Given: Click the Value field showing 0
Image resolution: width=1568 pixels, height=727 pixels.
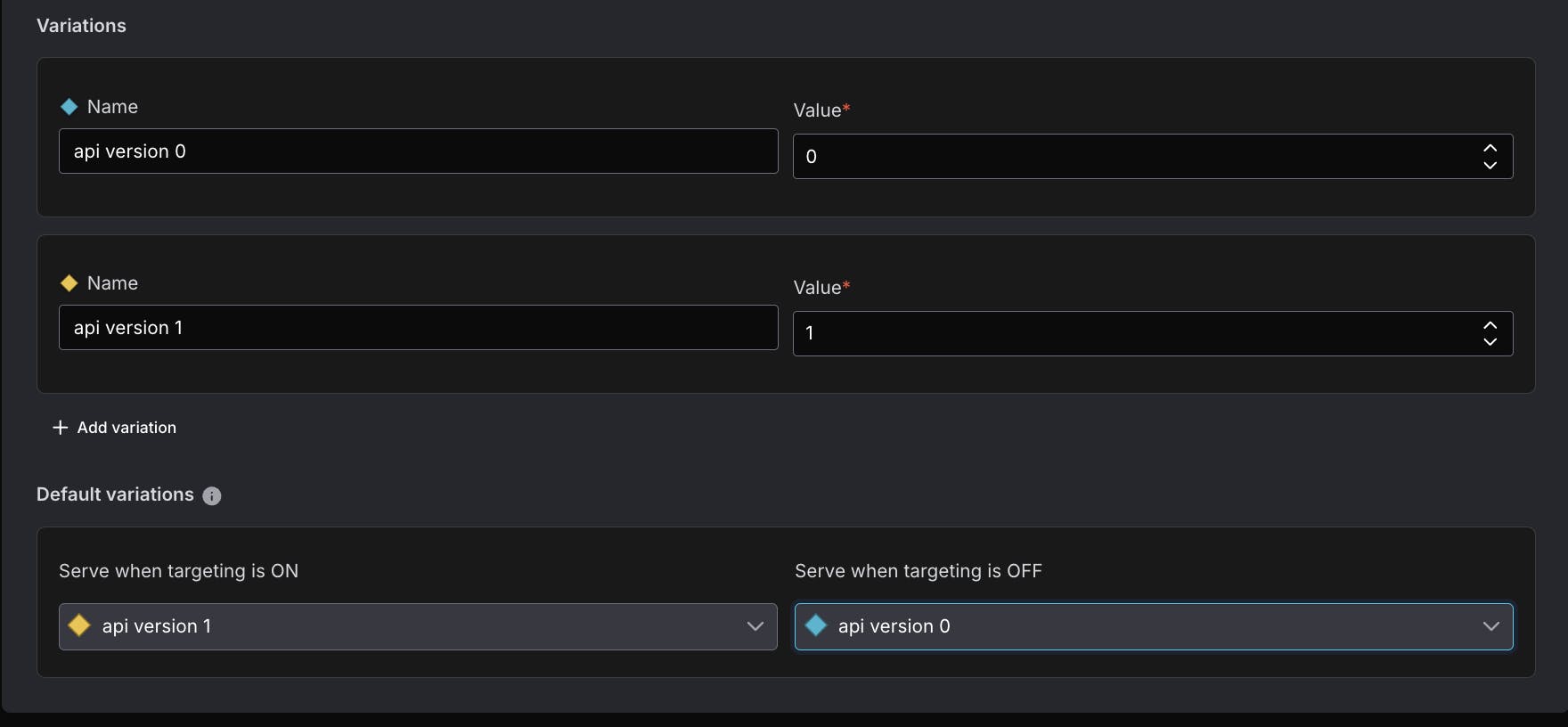Looking at the screenshot, I should coord(1153,157).
